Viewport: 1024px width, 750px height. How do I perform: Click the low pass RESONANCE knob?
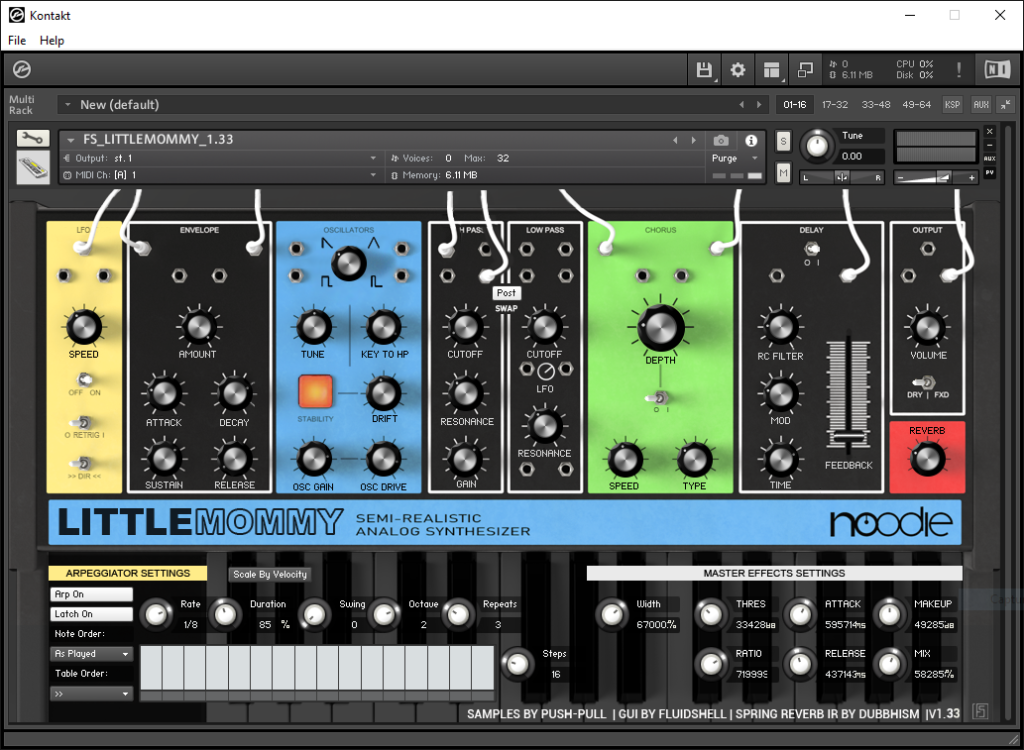pos(544,425)
